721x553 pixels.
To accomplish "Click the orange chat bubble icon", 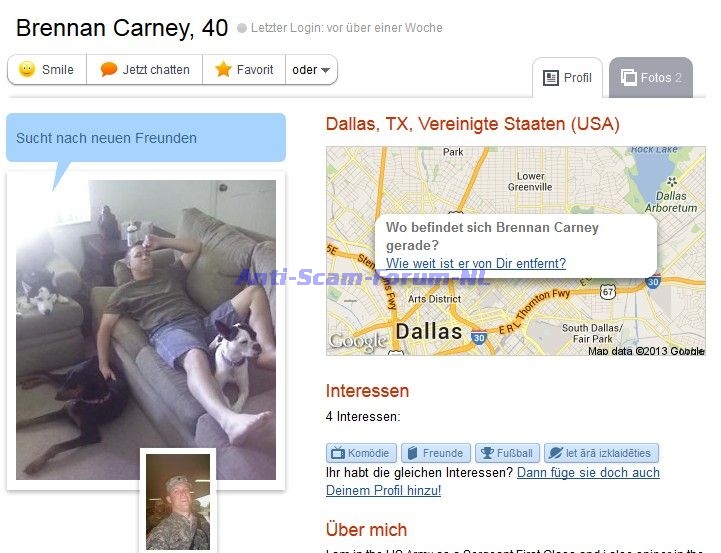I will [x=109, y=69].
